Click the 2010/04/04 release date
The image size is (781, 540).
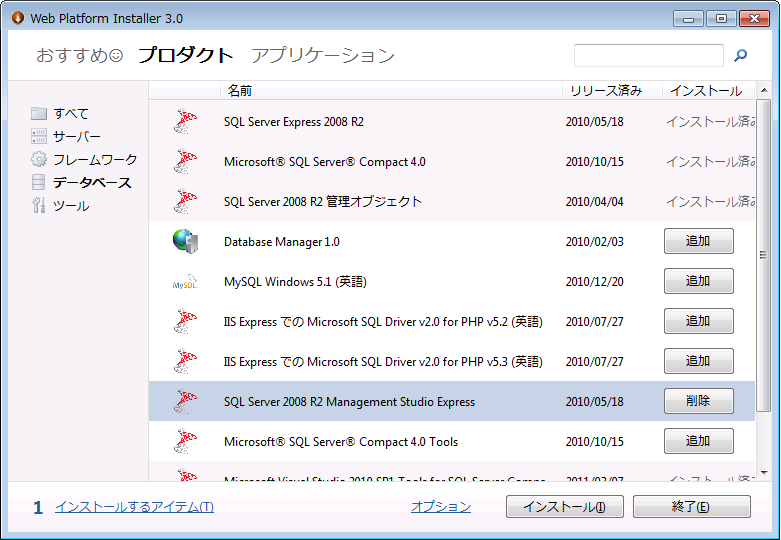point(594,201)
